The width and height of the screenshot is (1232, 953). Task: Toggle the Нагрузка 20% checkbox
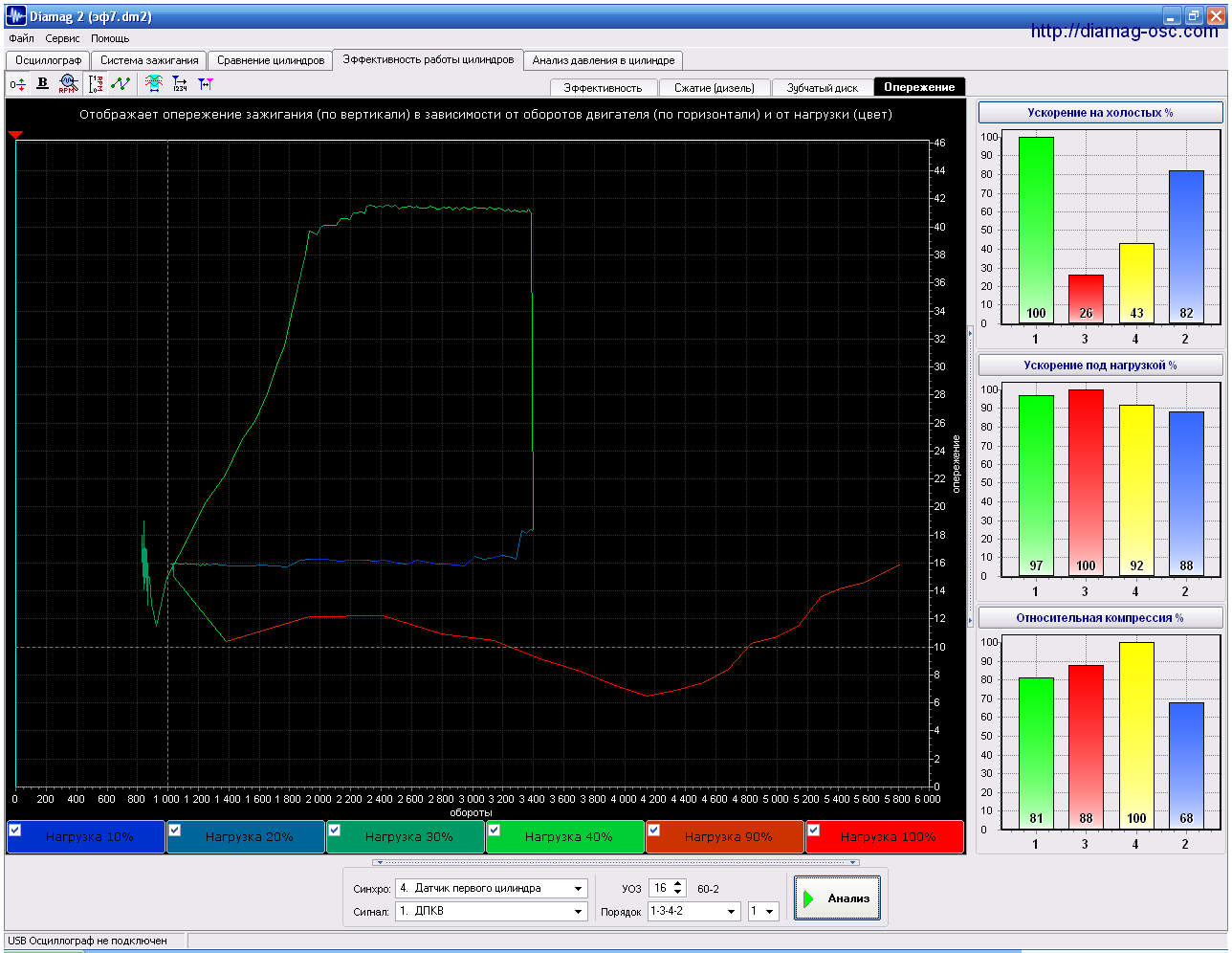[175, 831]
